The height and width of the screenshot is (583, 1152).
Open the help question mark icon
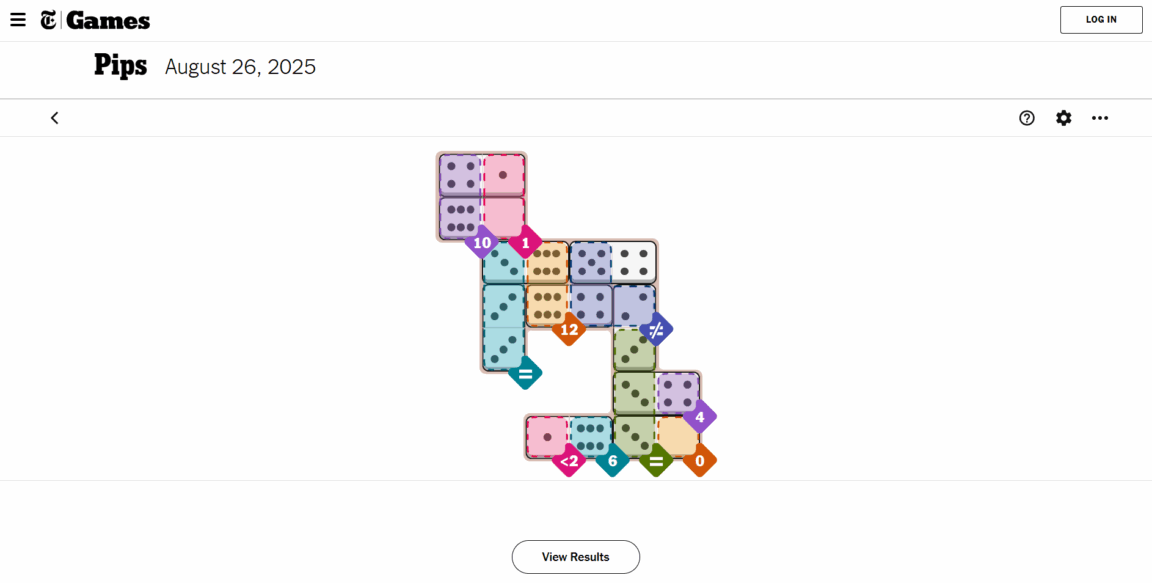pos(1027,118)
